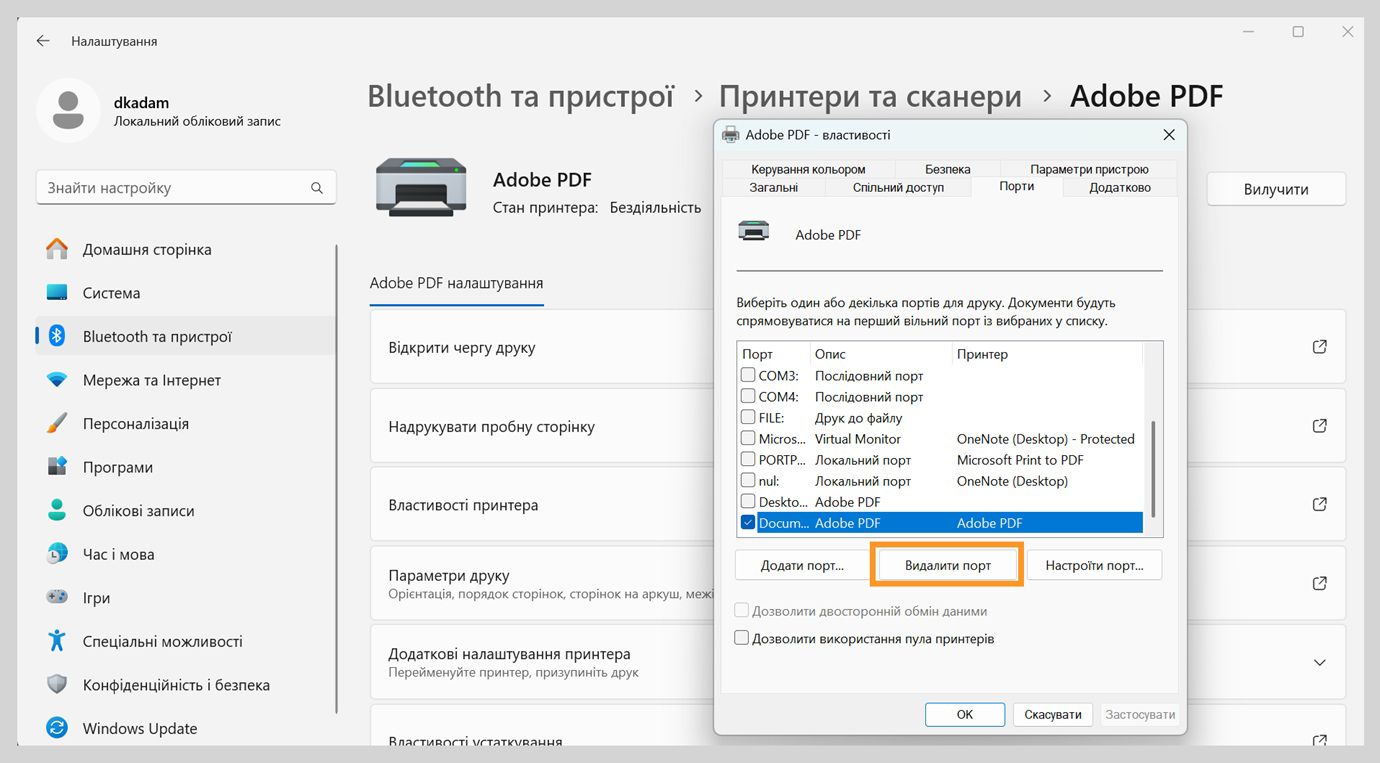
Task: Enable the COM3 serial port checkbox
Action: tap(747, 375)
